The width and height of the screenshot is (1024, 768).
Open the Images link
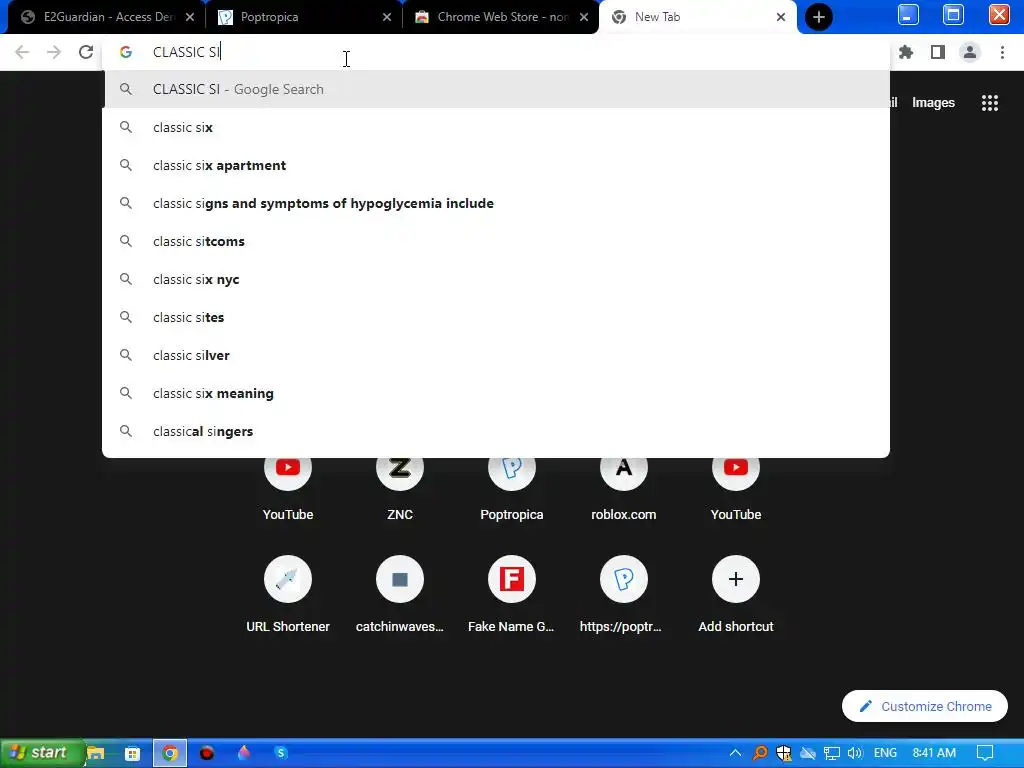[x=933, y=103]
